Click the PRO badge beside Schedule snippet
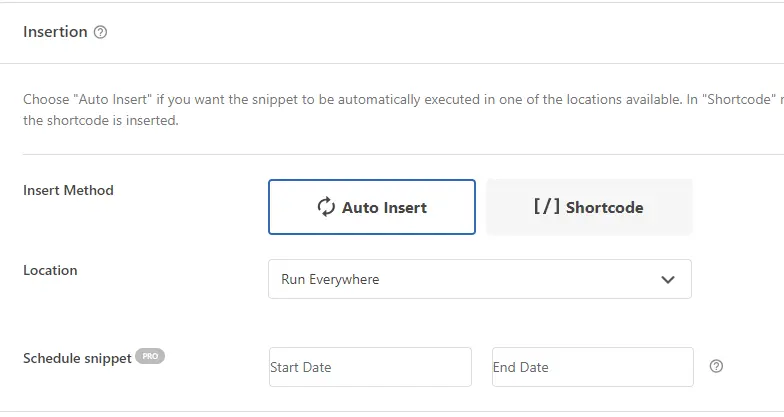 tap(150, 356)
